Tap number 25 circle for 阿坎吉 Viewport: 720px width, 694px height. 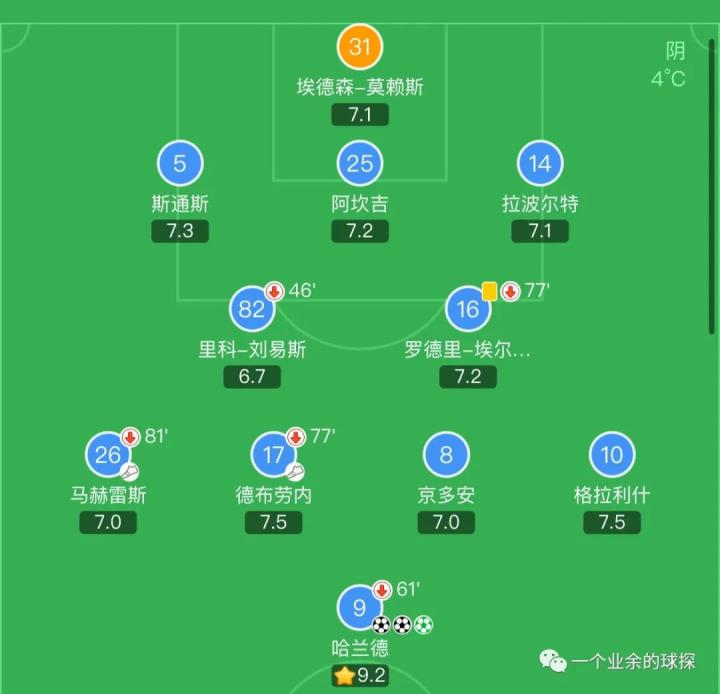click(360, 164)
